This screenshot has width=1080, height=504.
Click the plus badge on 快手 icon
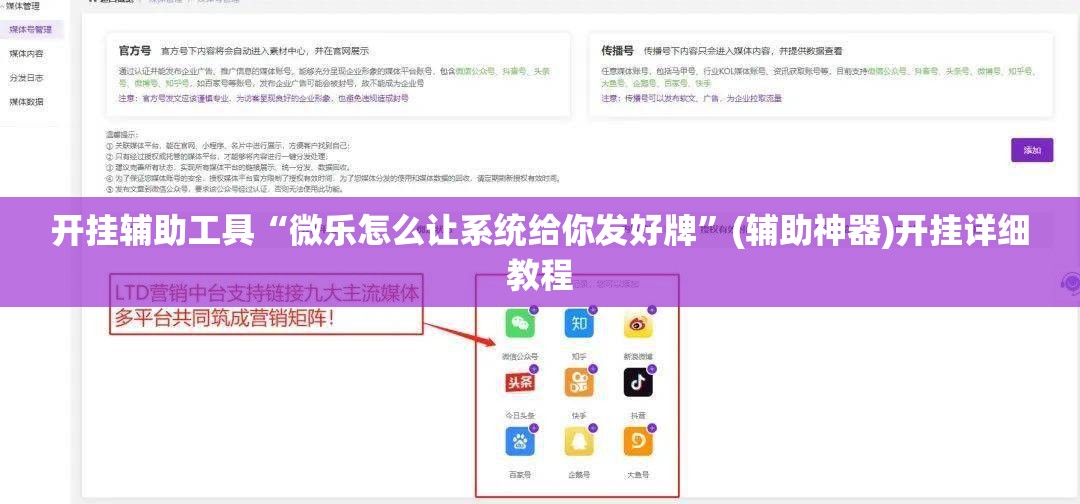(593, 369)
